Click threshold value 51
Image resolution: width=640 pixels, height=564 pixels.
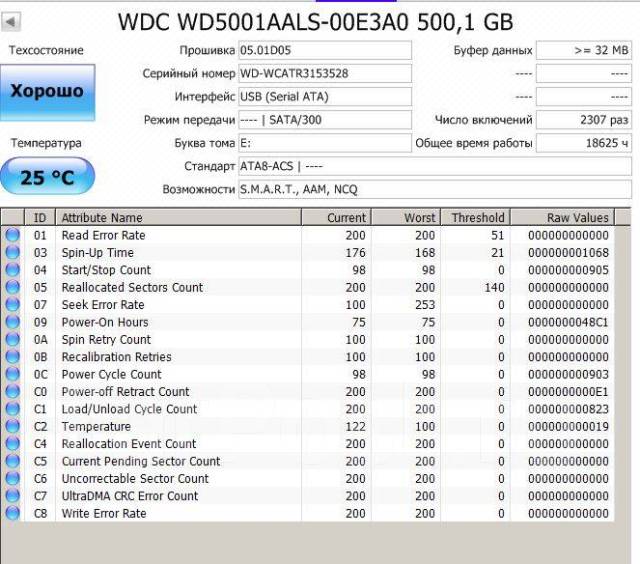coord(498,235)
